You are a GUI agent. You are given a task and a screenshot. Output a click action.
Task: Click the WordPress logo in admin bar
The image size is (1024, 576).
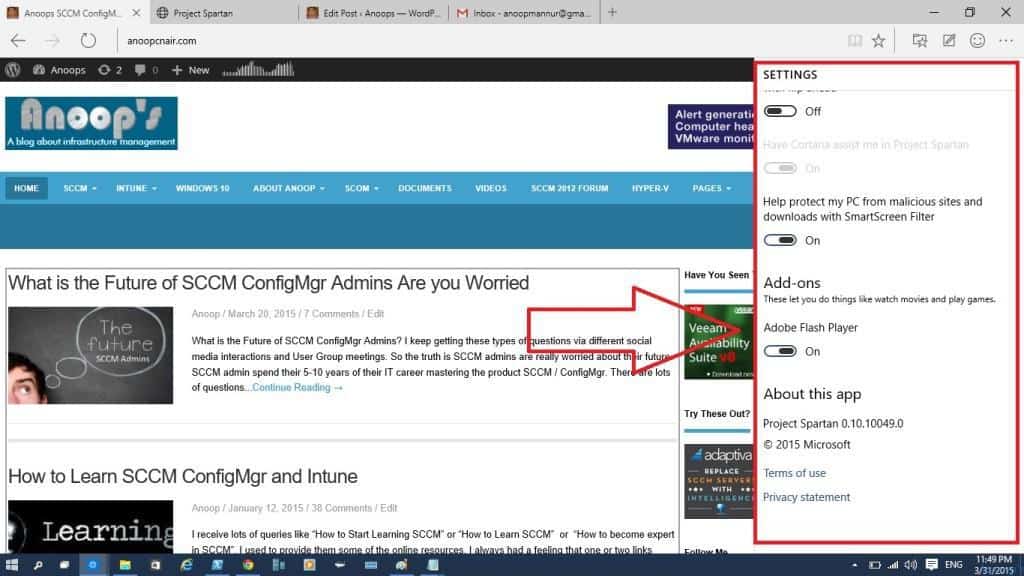[13, 70]
